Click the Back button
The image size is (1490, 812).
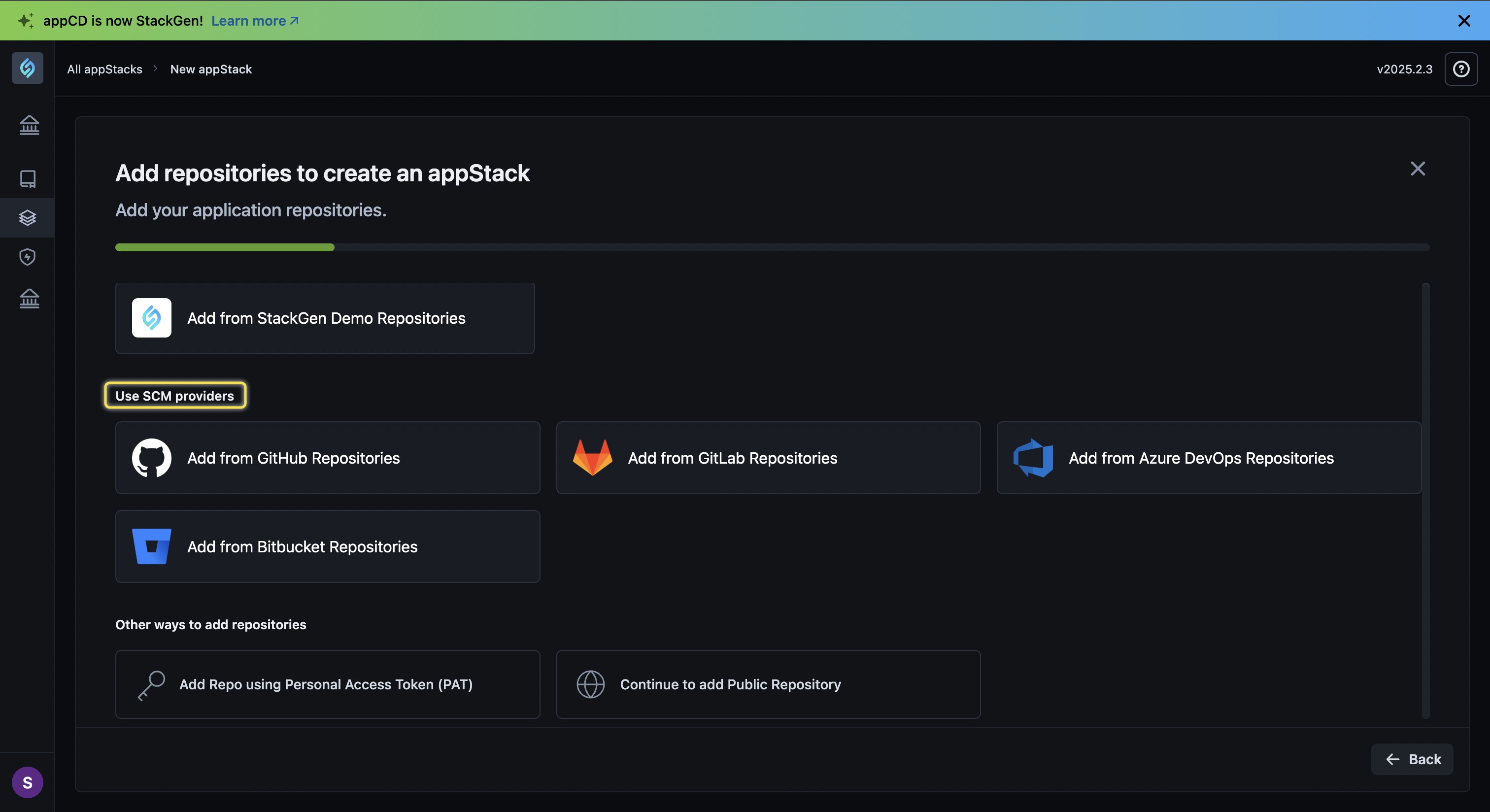tap(1412, 759)
